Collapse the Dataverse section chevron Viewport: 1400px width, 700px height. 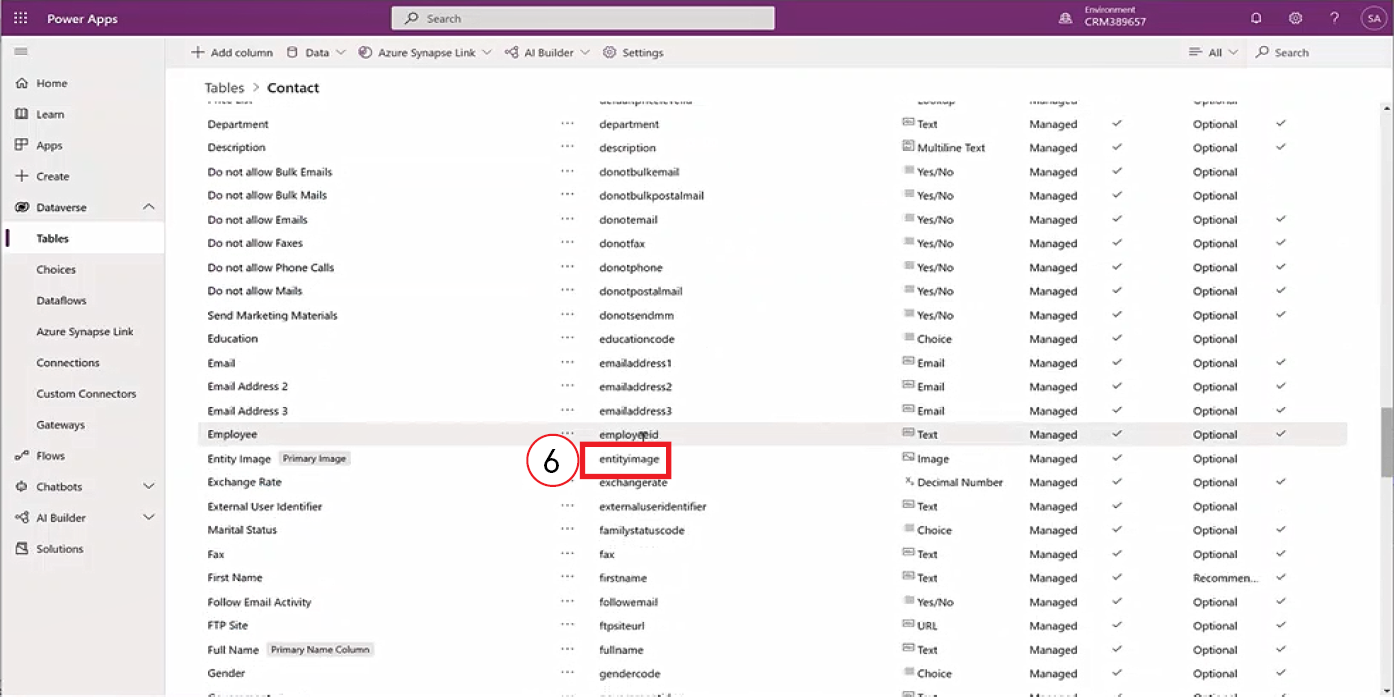(149, 208)
